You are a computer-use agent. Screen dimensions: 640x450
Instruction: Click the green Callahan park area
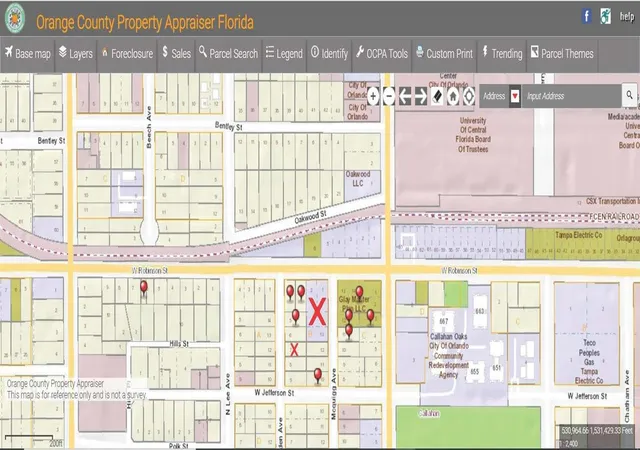[x=468, y=427]
